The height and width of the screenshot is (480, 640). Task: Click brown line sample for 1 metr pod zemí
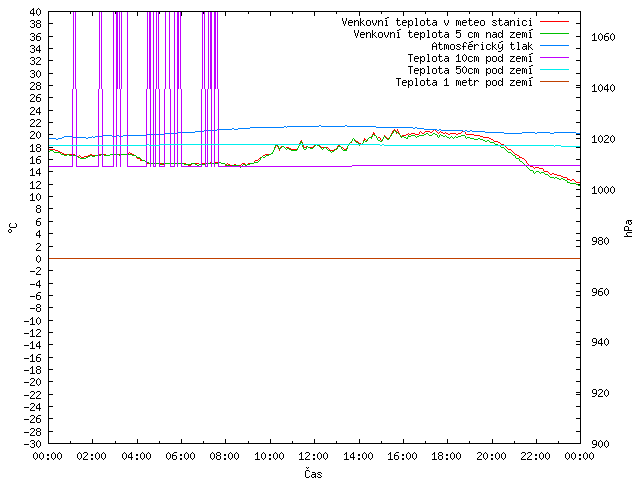point(554,81)
